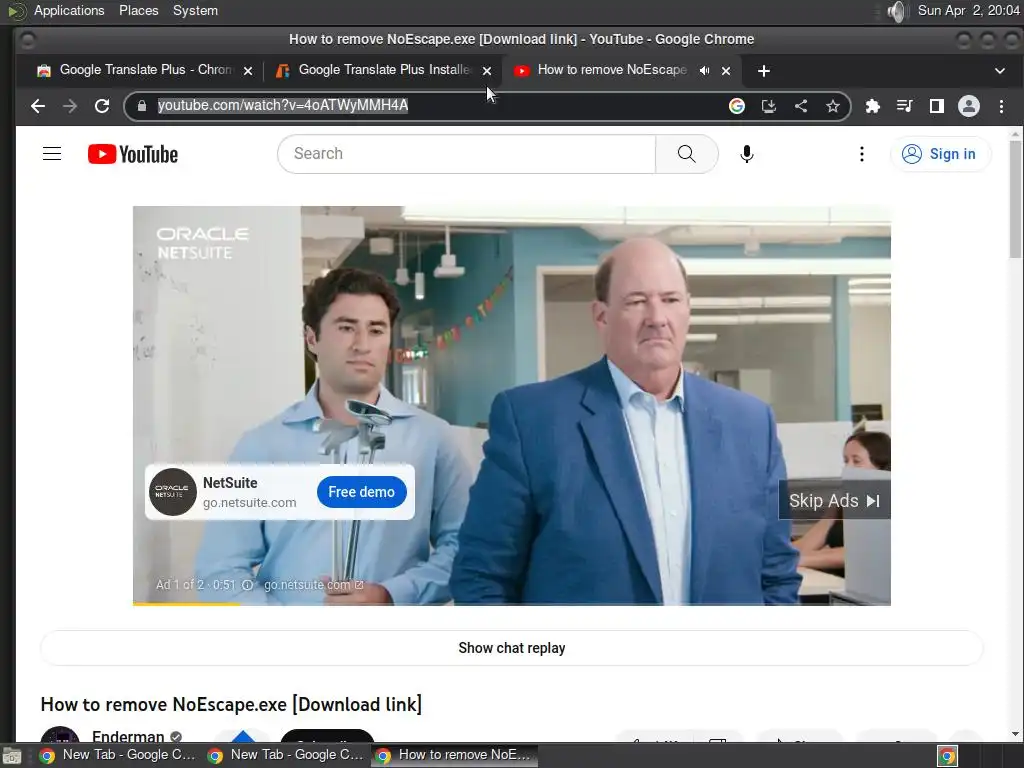The image size is (1024, 768).
Task: Toggle the Chrome side panel
Action: click(x=936, y=106)
